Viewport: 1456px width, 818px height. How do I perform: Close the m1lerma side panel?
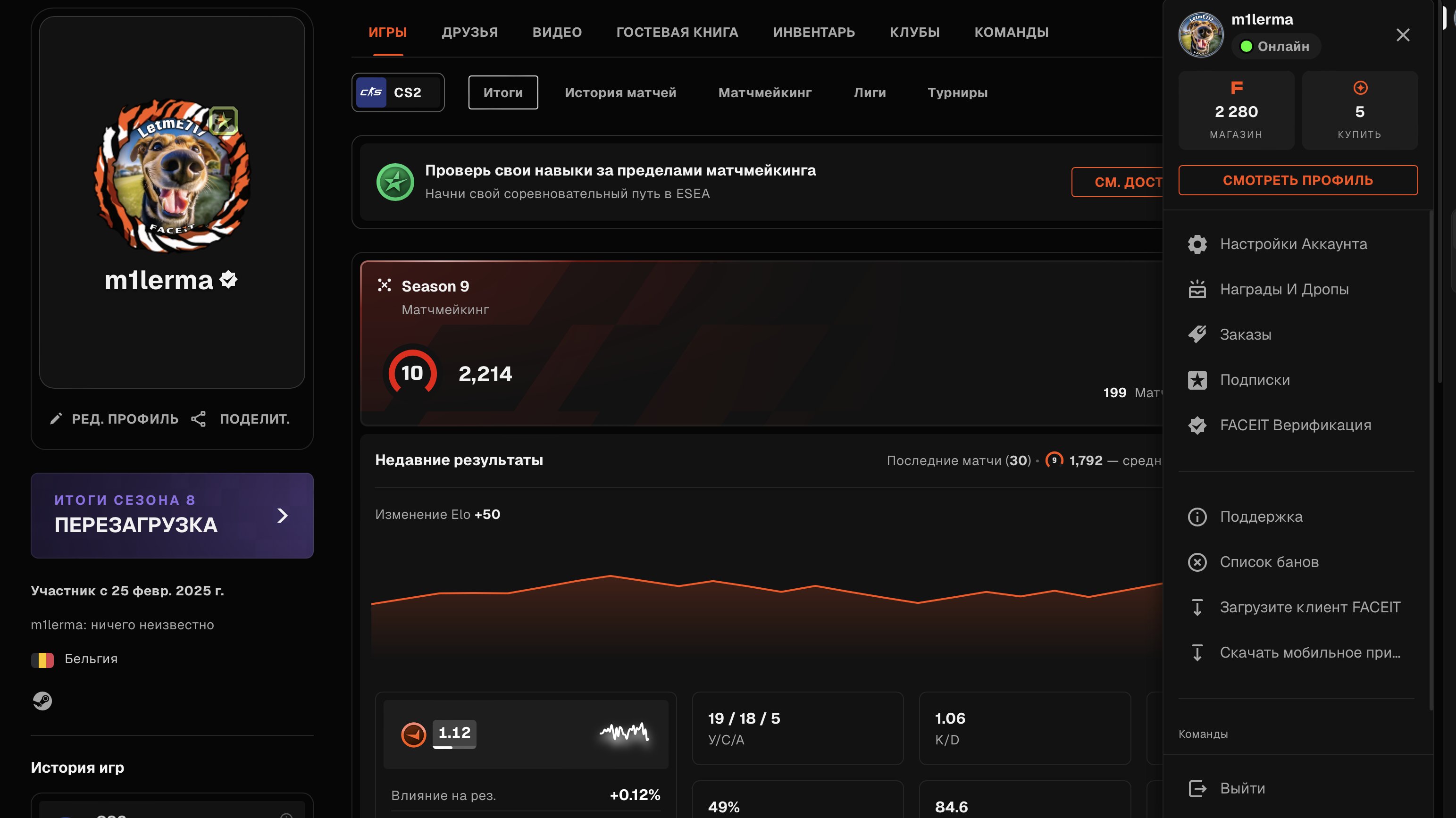coord(1402,35)
